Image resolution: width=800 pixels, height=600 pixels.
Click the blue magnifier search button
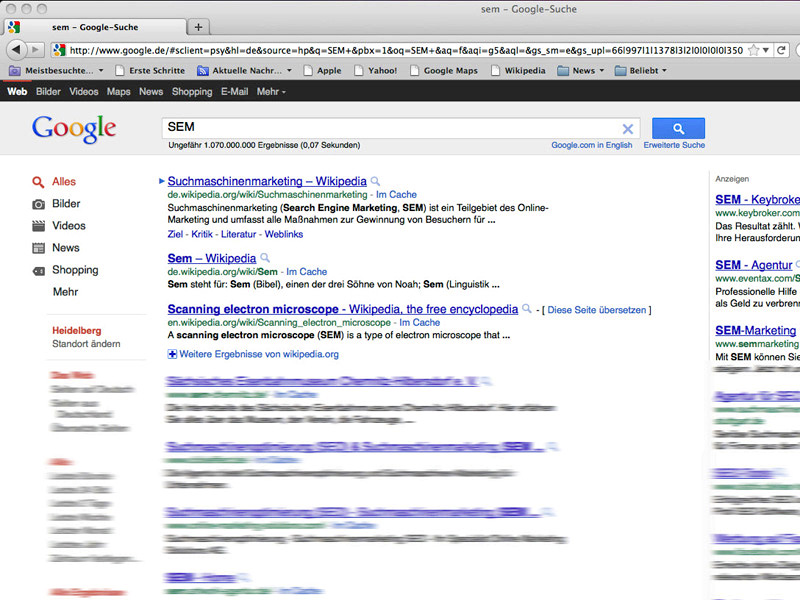pos(678,128)
